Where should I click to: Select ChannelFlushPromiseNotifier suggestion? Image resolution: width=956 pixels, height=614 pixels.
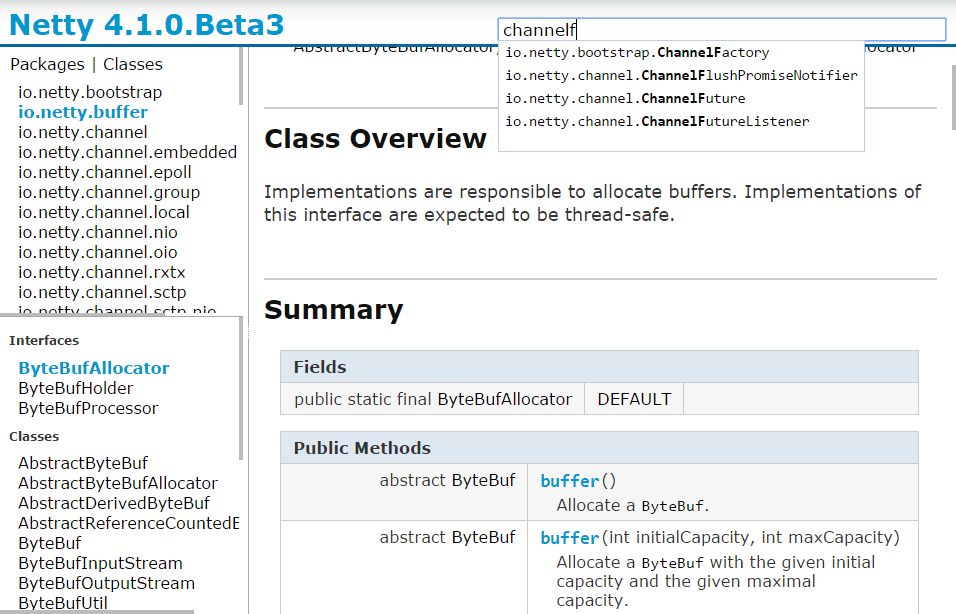[x=681, y=76]
